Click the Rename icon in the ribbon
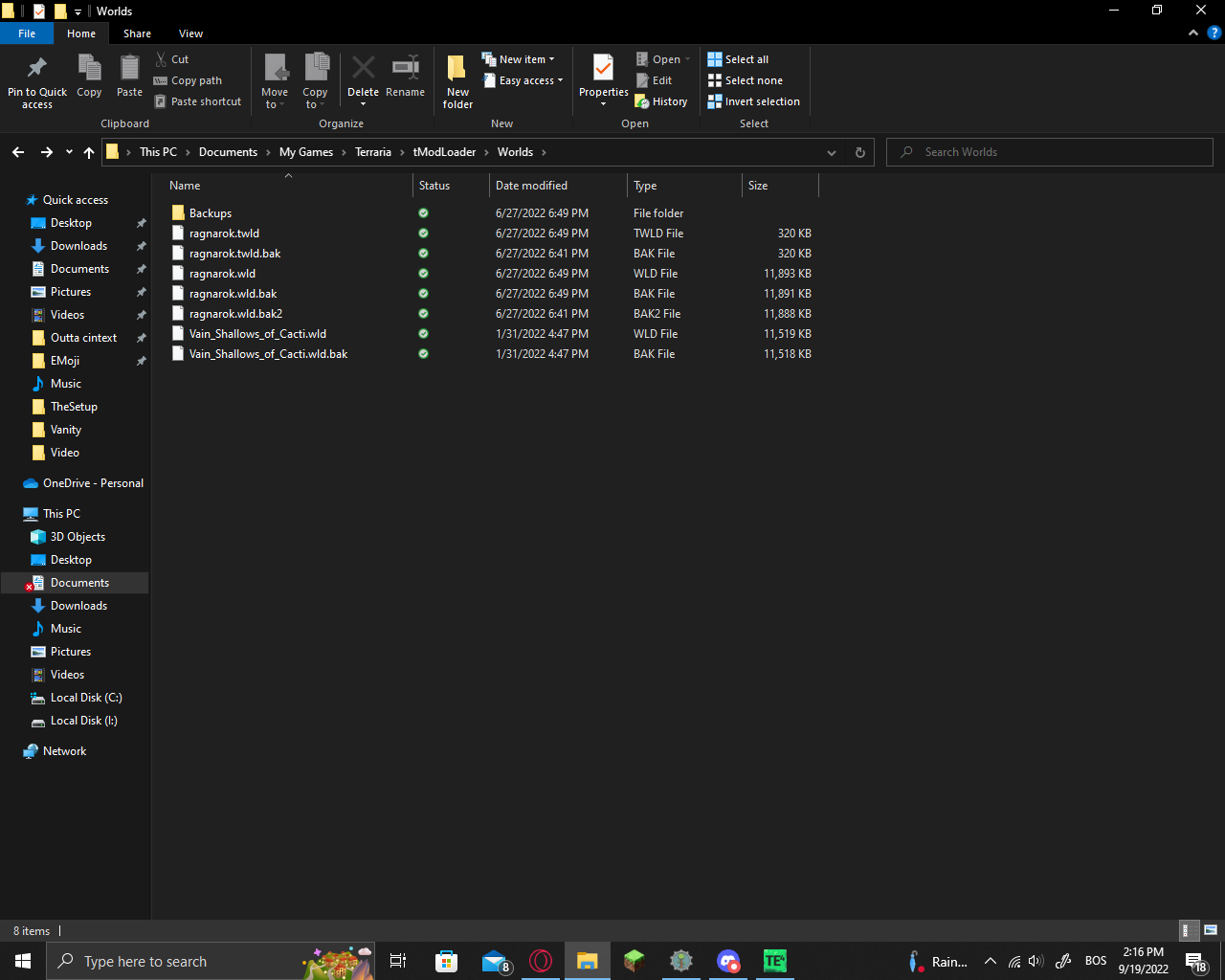 (x=405, y=69)
